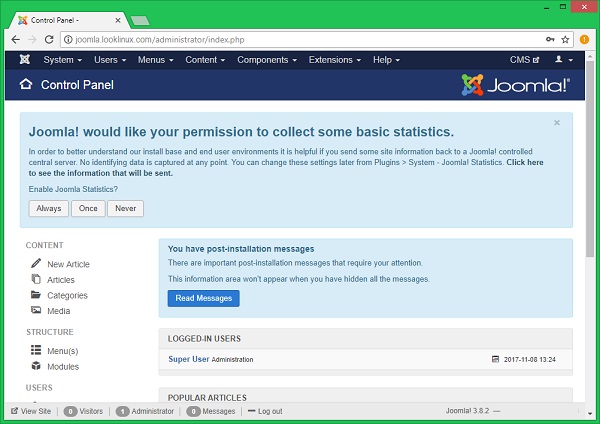Screen dimensions: 600x424
Task: Click the site information icon in the address bar
Action: click(x=68, y=39)
